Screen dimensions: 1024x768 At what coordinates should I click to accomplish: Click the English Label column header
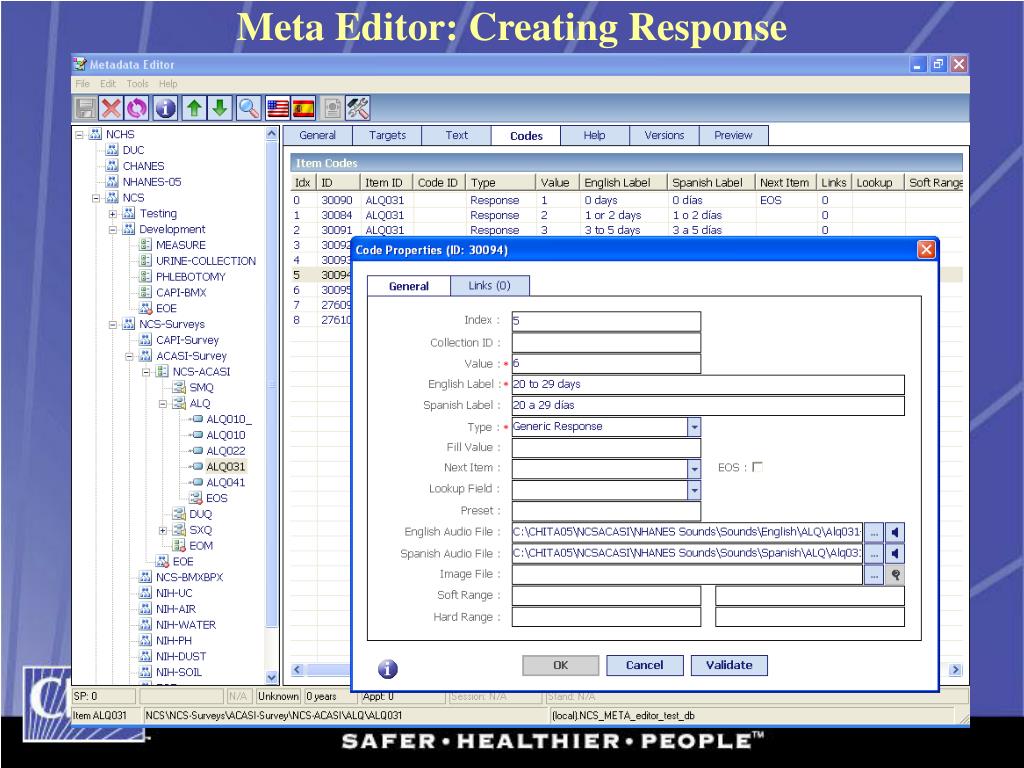[622, 183]
